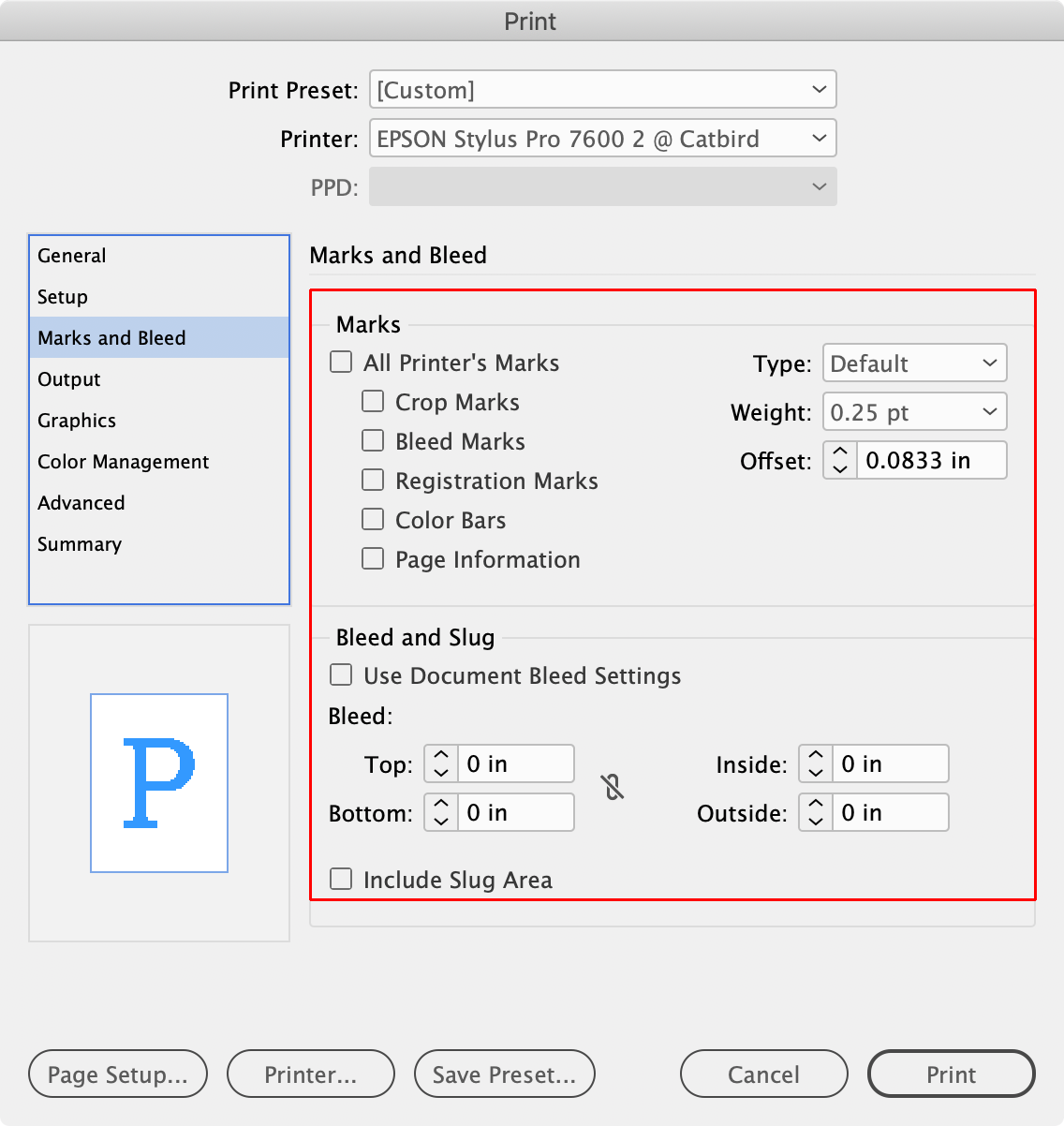This screenshot has width=1064, height=1126.
Task: Click the broken chain link icon between bleed fields
Action: point(613,788)
